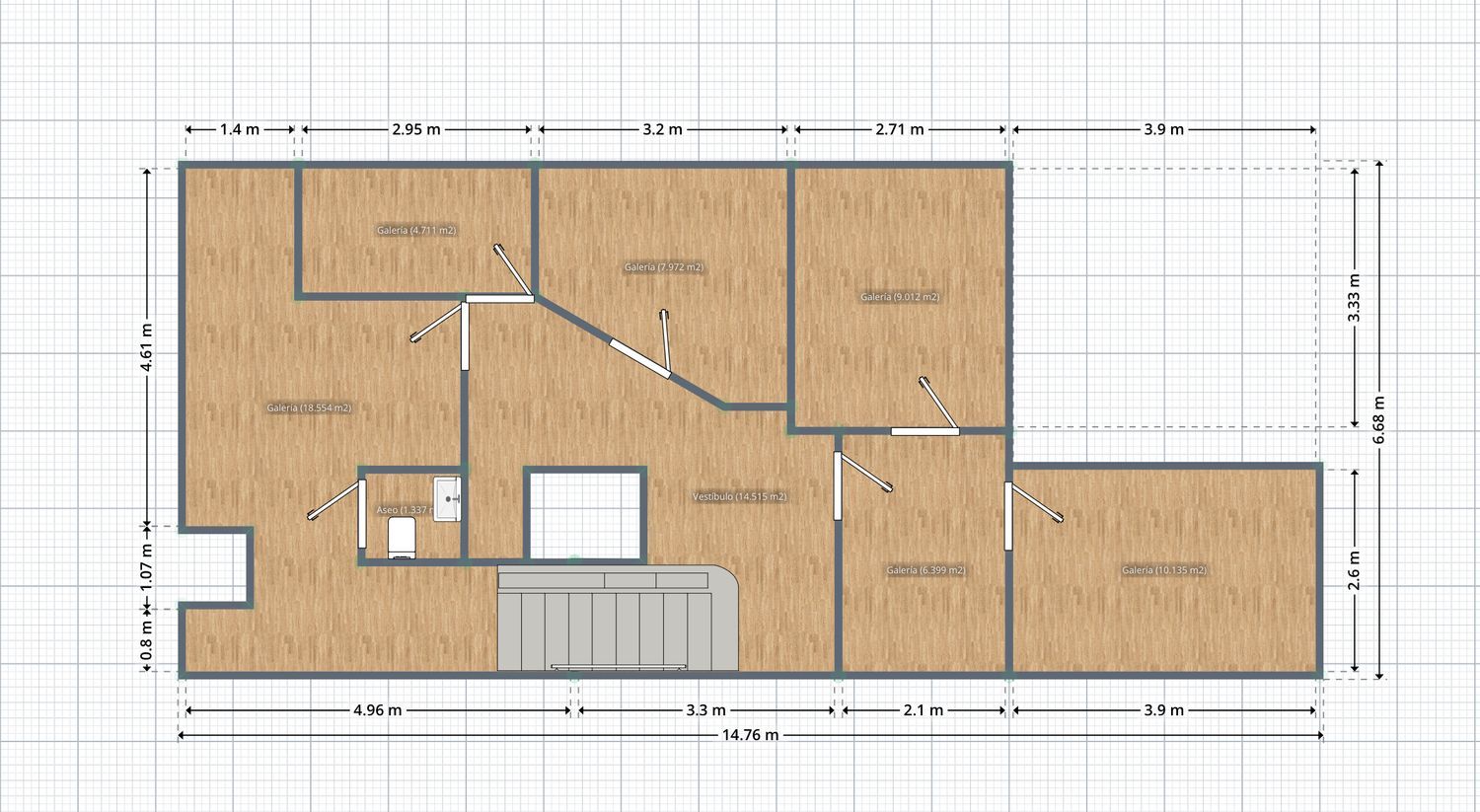Click the 1.07 m dimension label
Image resolution: width=1480 pixels, height=812 pixels.
(147, 568)
